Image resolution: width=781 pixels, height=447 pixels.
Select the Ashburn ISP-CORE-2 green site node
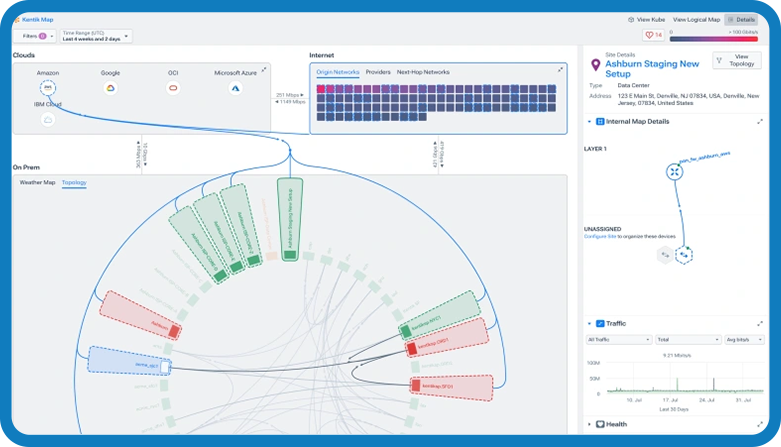coord(241,225)
